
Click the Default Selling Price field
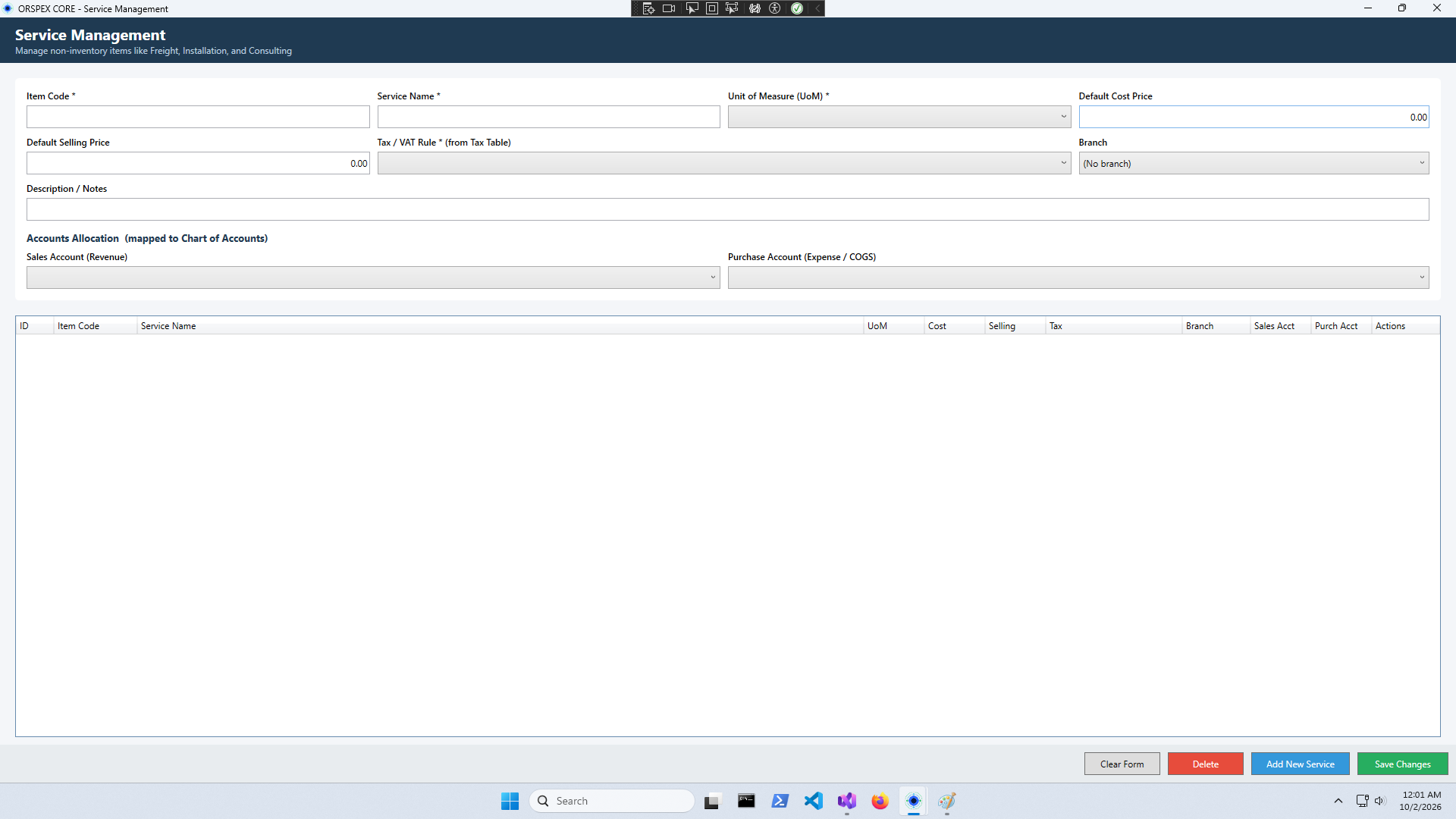[x=198, y=163]
